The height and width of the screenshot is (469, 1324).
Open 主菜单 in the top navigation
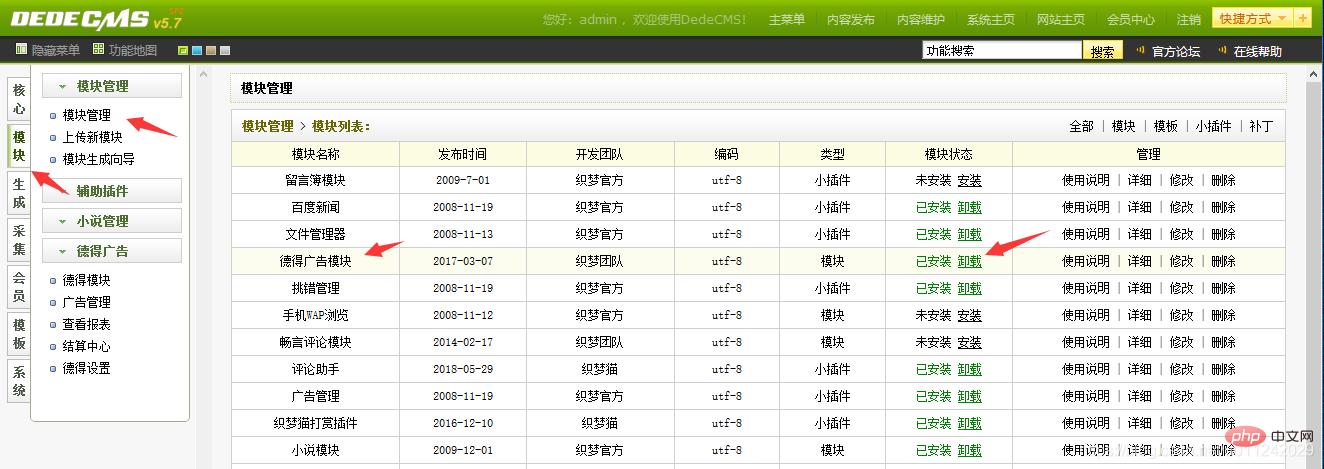tap(787, 20)
